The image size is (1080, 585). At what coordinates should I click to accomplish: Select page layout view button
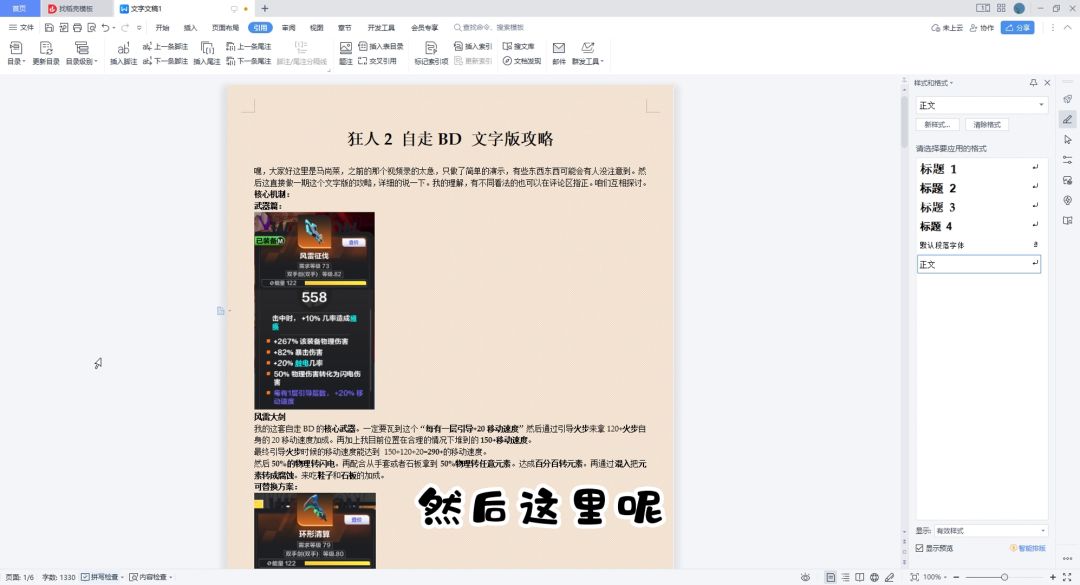point(831,577)
